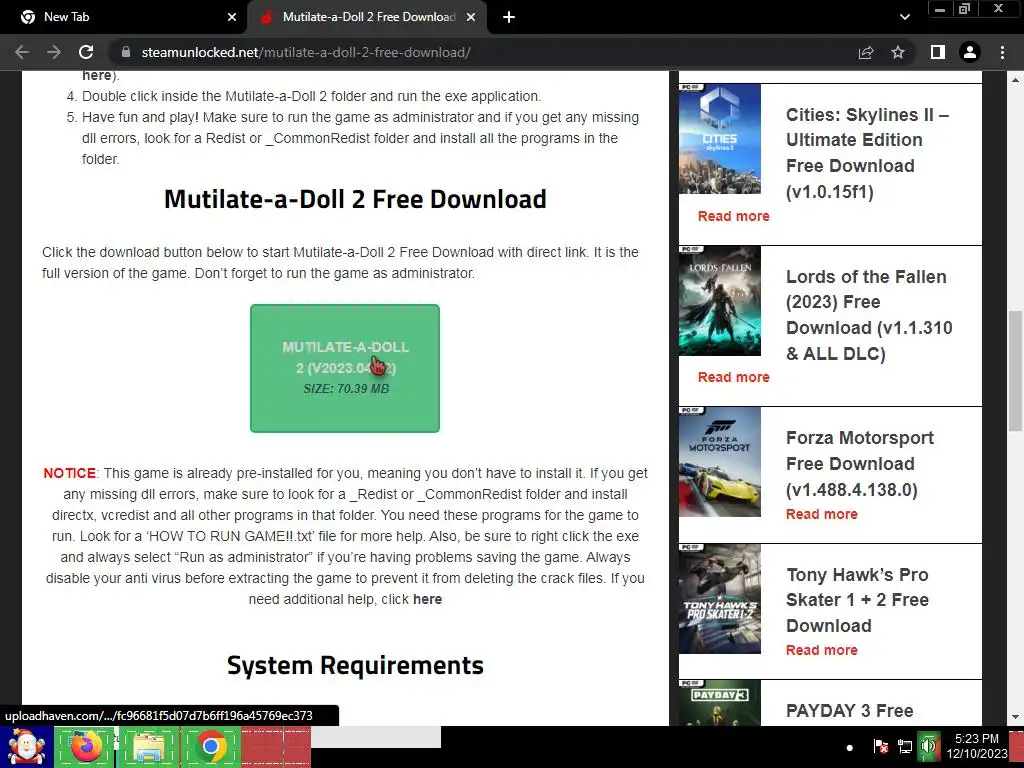Open Lords of the Fallen (2023) title
Screen dimensions: 1024x768
[x=869, y=315]
